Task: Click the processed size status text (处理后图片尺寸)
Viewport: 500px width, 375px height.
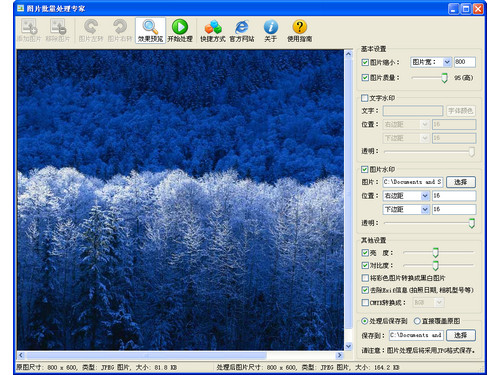Action: [308, 367]
